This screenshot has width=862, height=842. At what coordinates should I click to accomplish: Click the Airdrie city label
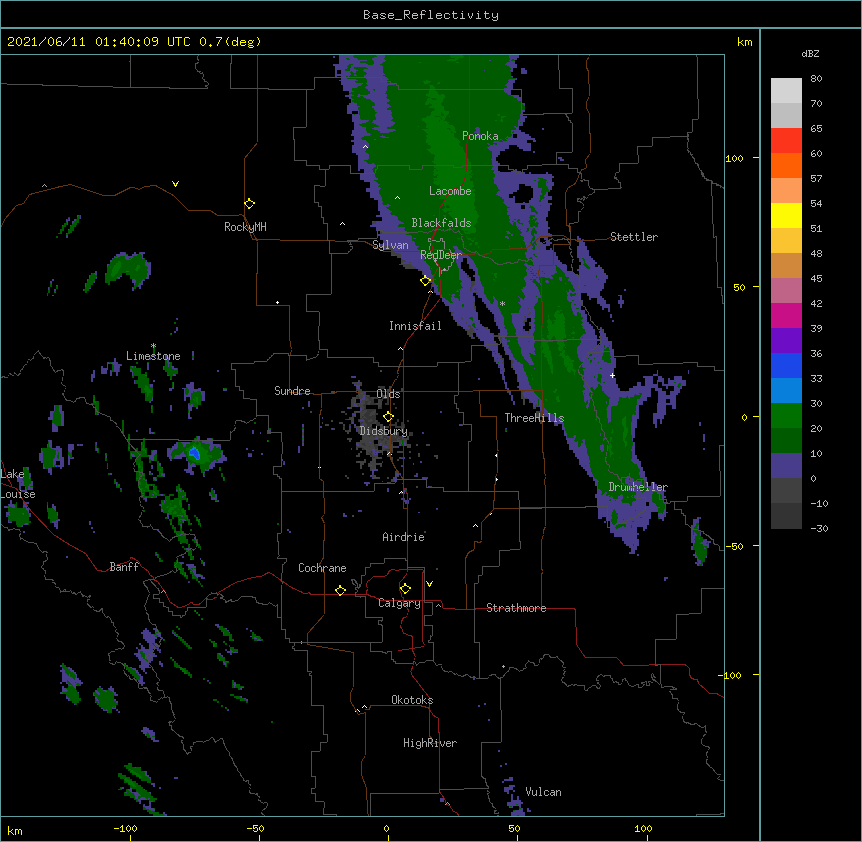click(404, 537)
